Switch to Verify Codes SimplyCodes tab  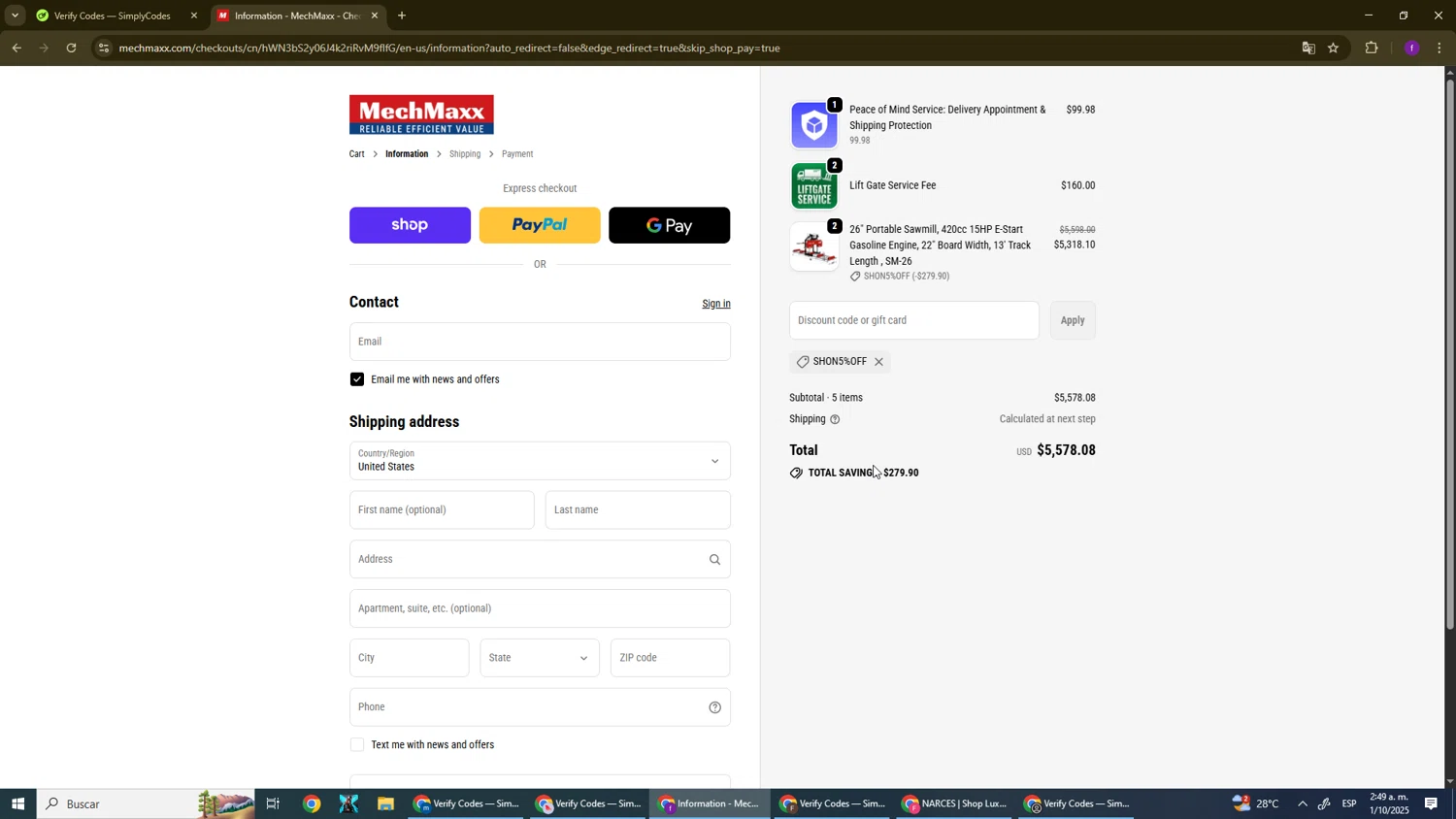pos(115,16)
